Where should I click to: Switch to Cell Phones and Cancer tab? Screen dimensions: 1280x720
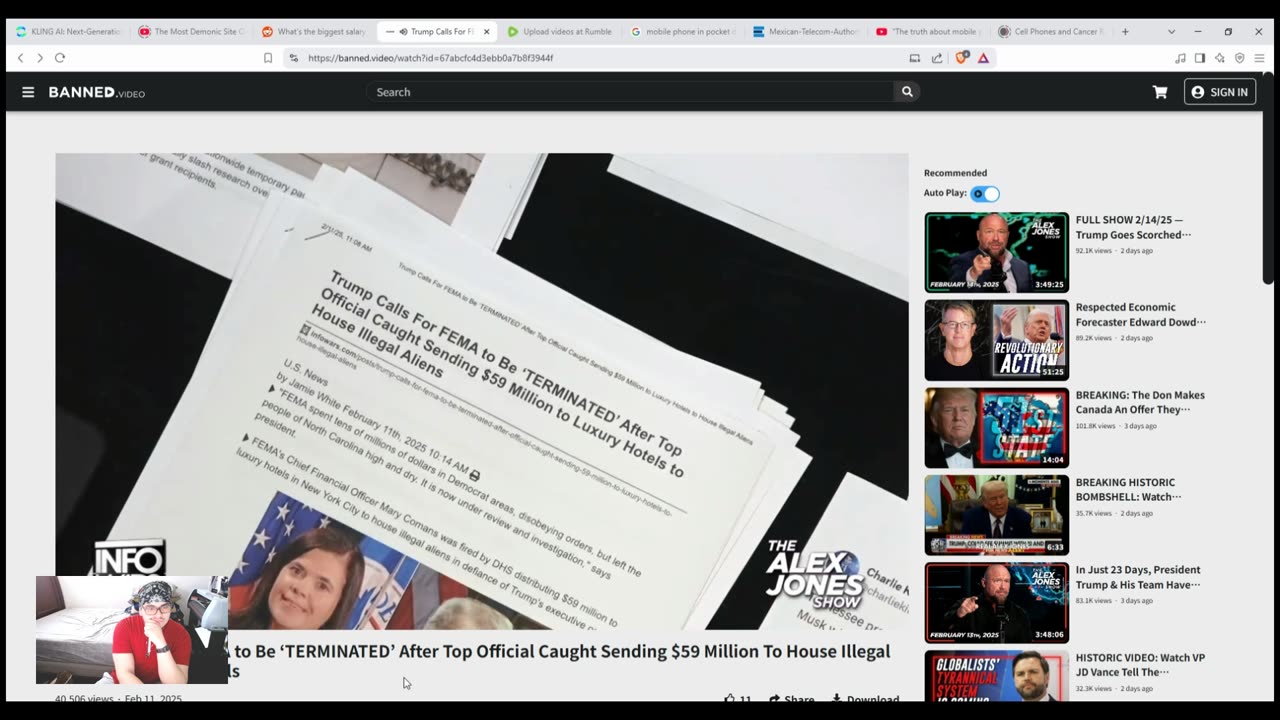tap(1052, 31)
